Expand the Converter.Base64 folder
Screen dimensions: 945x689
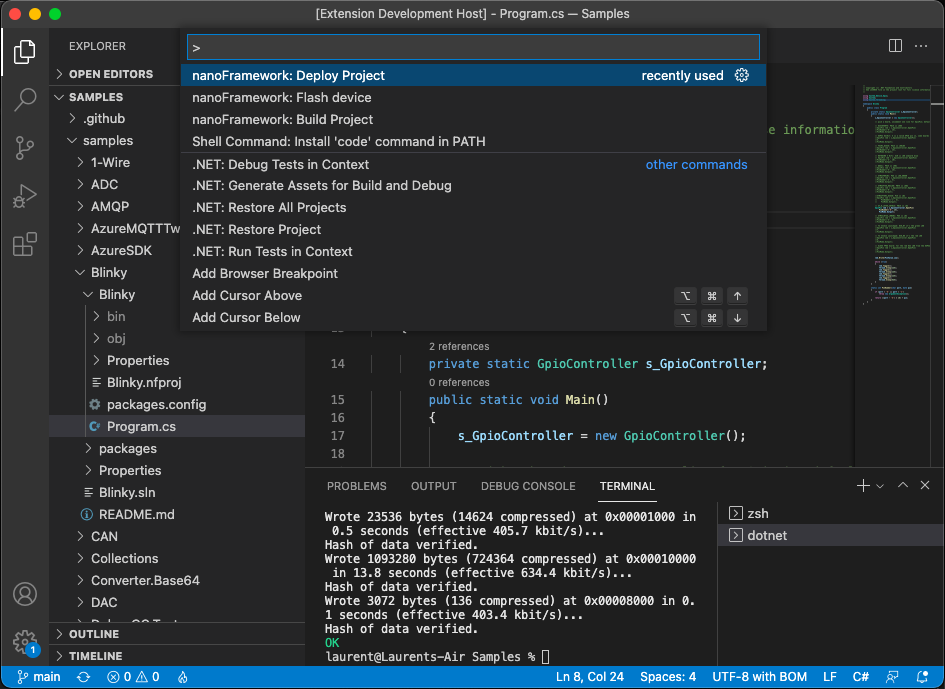click(177, 580)
